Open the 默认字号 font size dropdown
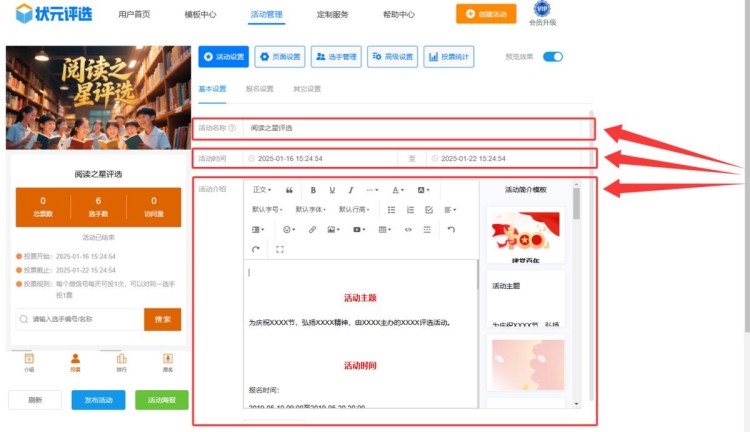Screen dimensions: 750x432 [267, 210]
